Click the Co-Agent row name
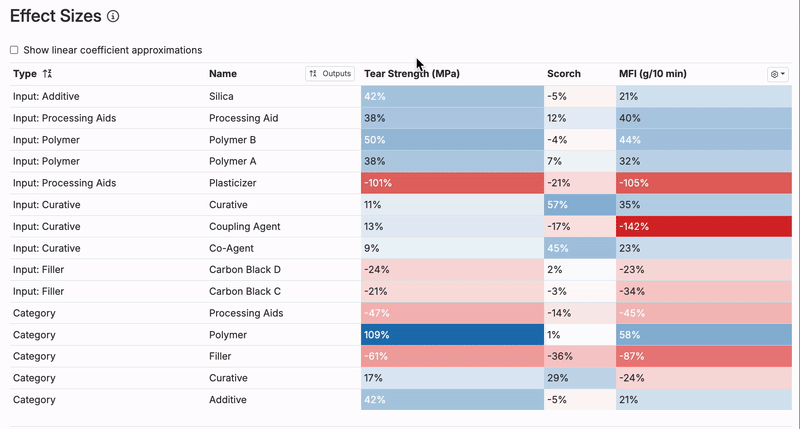The width and height of the screenshot is (800, 429). coord(231,248)
